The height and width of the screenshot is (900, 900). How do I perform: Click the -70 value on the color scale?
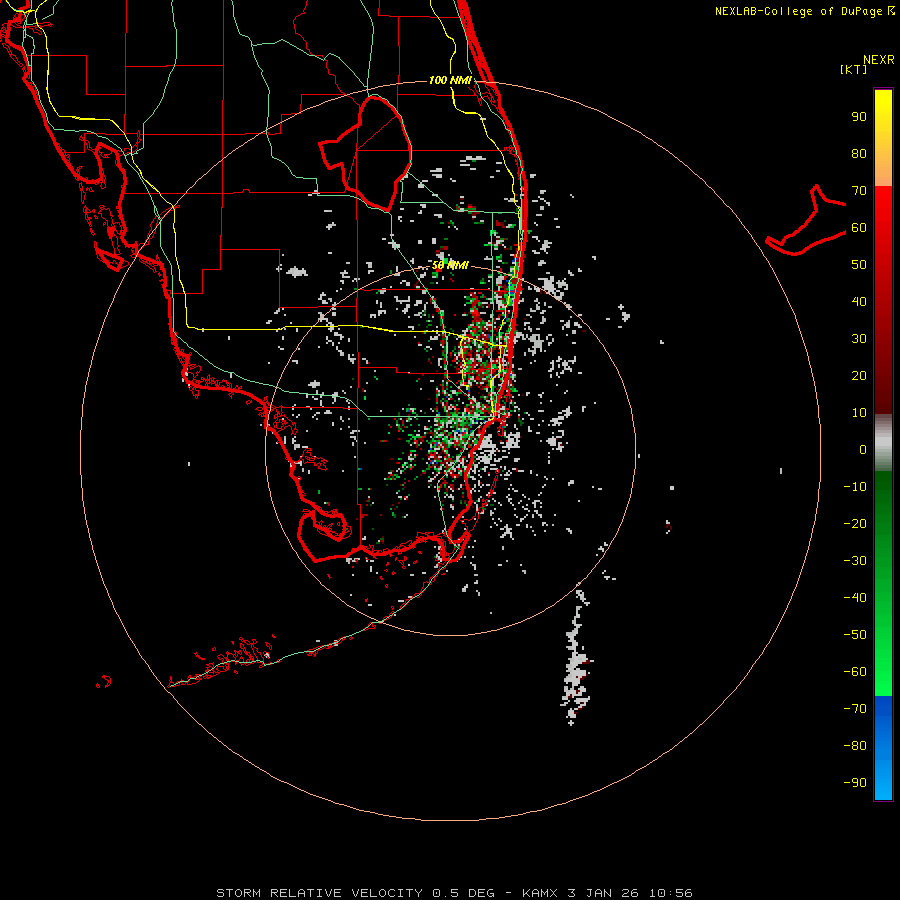855,708
